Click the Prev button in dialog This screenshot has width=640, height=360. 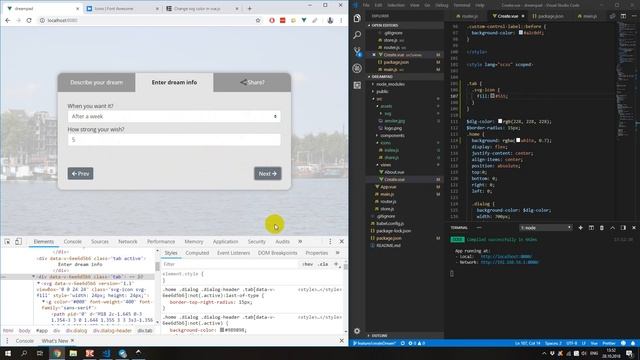pos(80,173)
